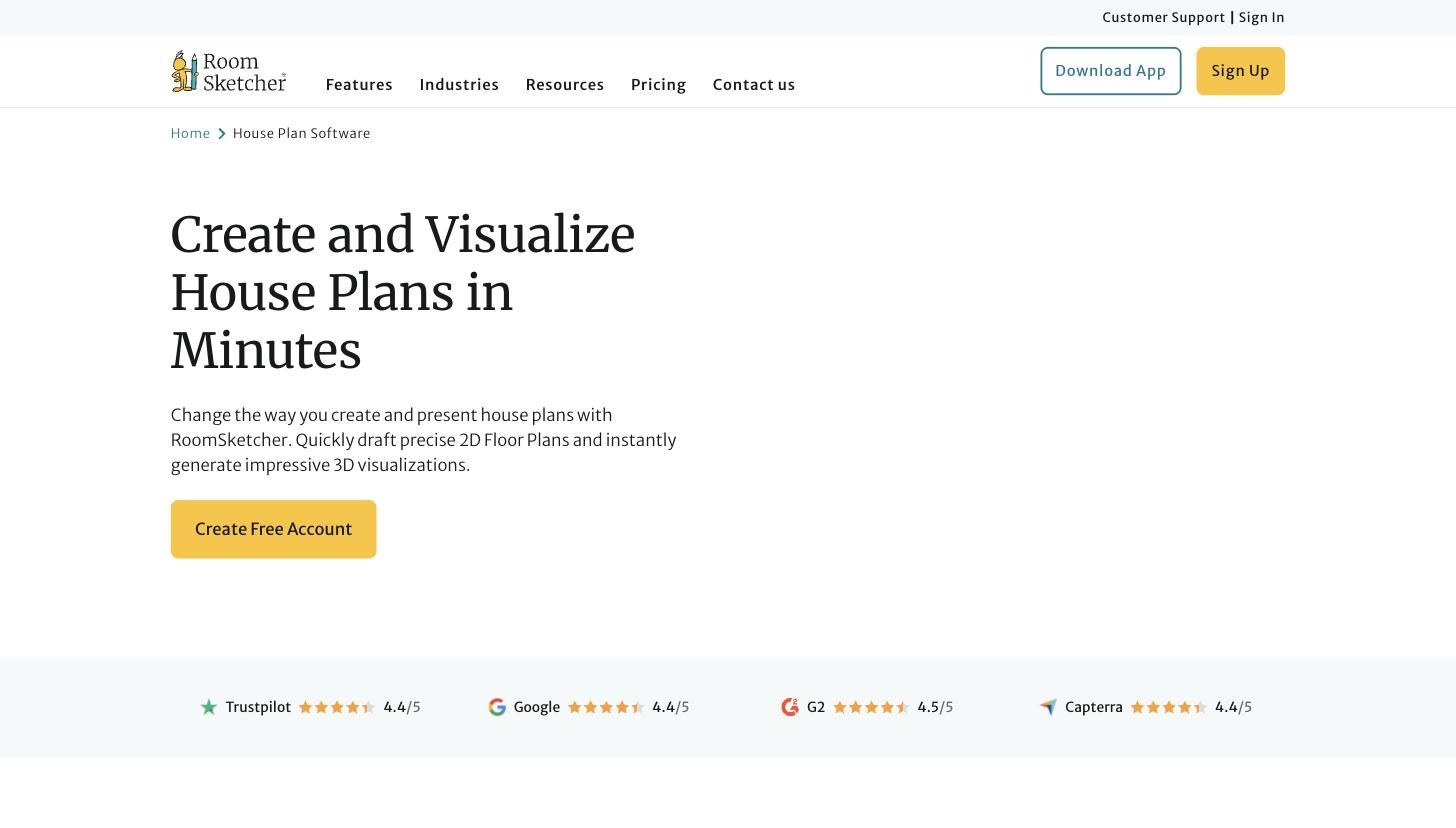Click the Capterra 4.4/5 score
This screenshot has width=1456, height=828.
[1233, 707]
